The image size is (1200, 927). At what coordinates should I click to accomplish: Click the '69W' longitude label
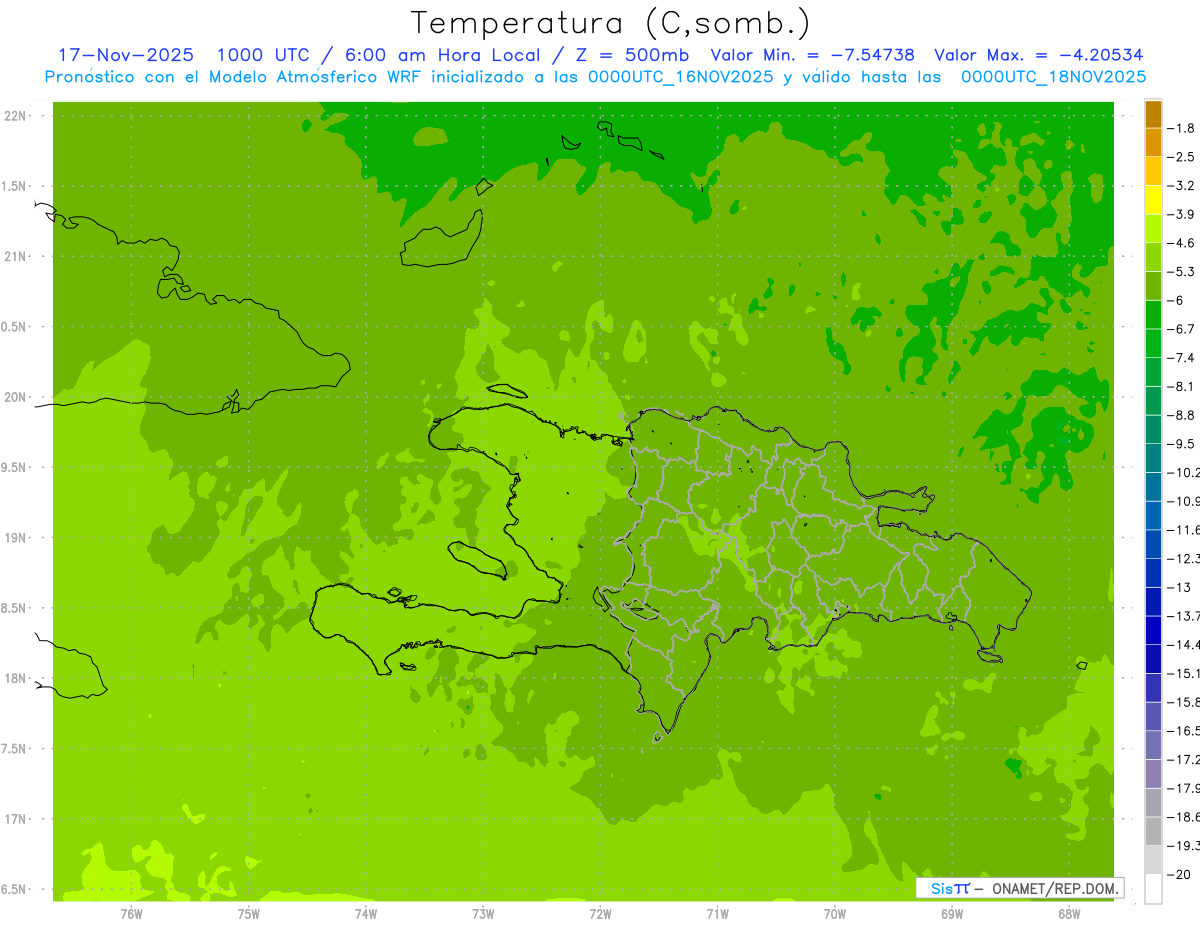(x=952, y=914)
